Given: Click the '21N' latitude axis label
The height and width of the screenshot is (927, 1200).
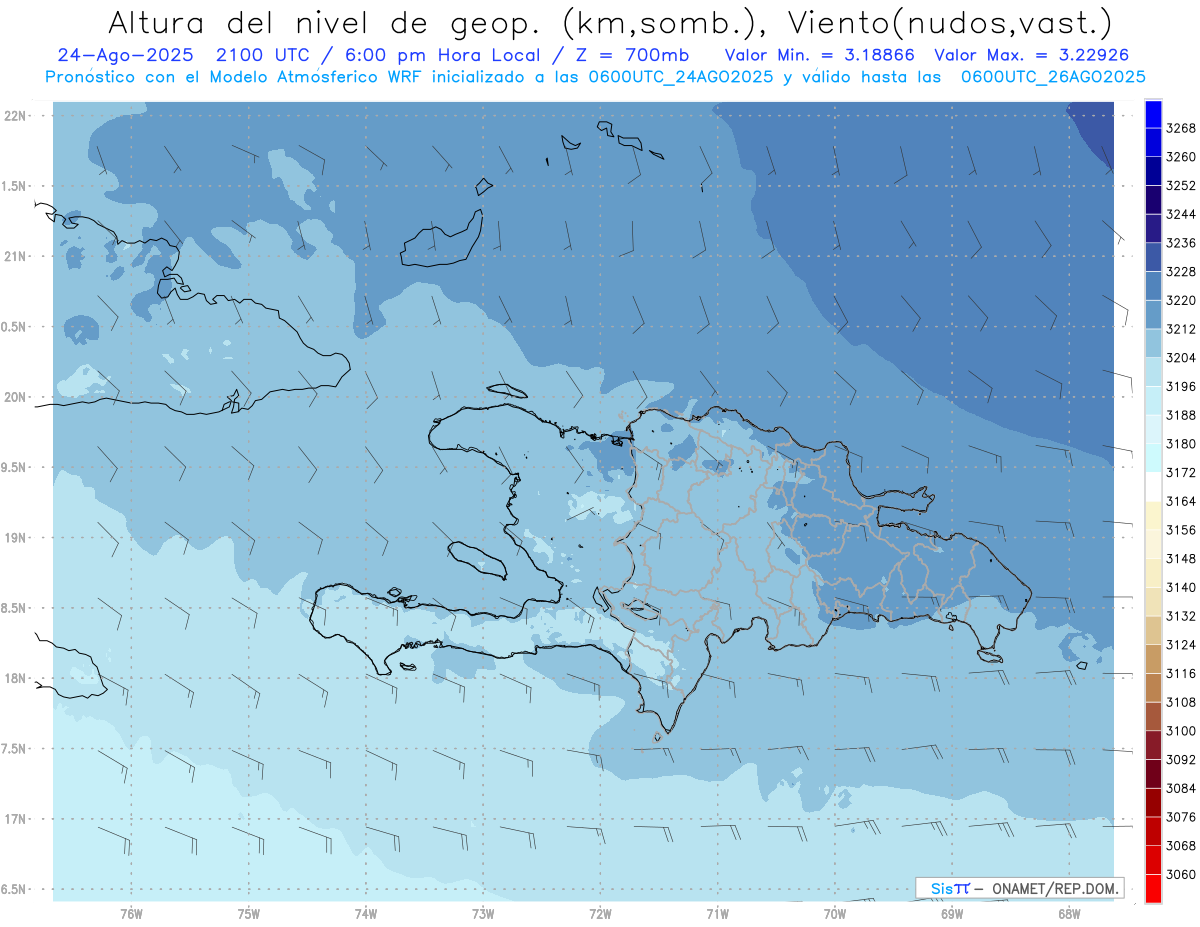Looking at the screenshot, I should pyautogui.click(x=15, y=256).
